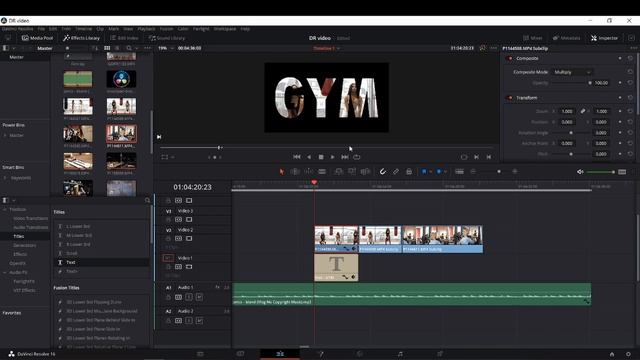
Task: Open the Workspace menu
Action: tap(225, 29)
